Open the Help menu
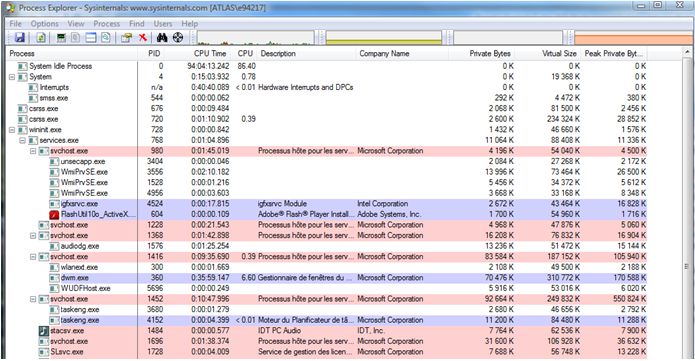 (x=190, y=24)
